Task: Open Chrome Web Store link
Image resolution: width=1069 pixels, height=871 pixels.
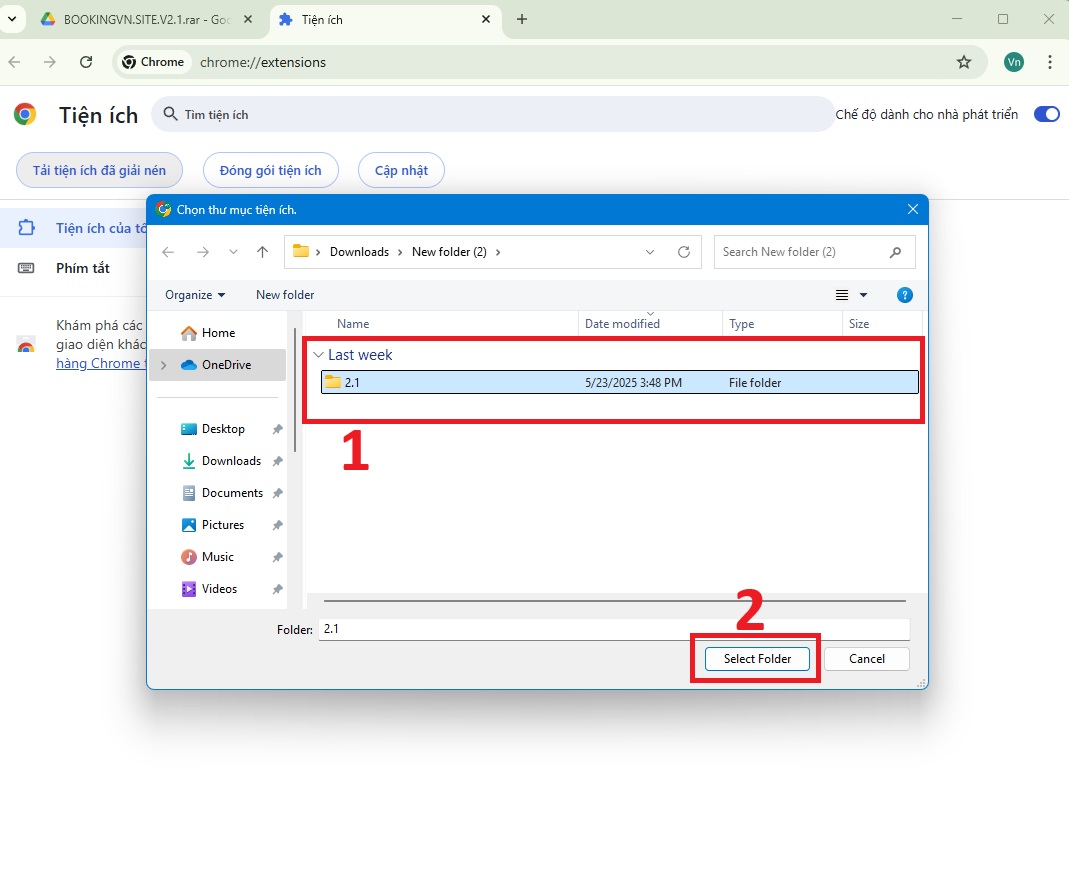Action: pos(101,364)
